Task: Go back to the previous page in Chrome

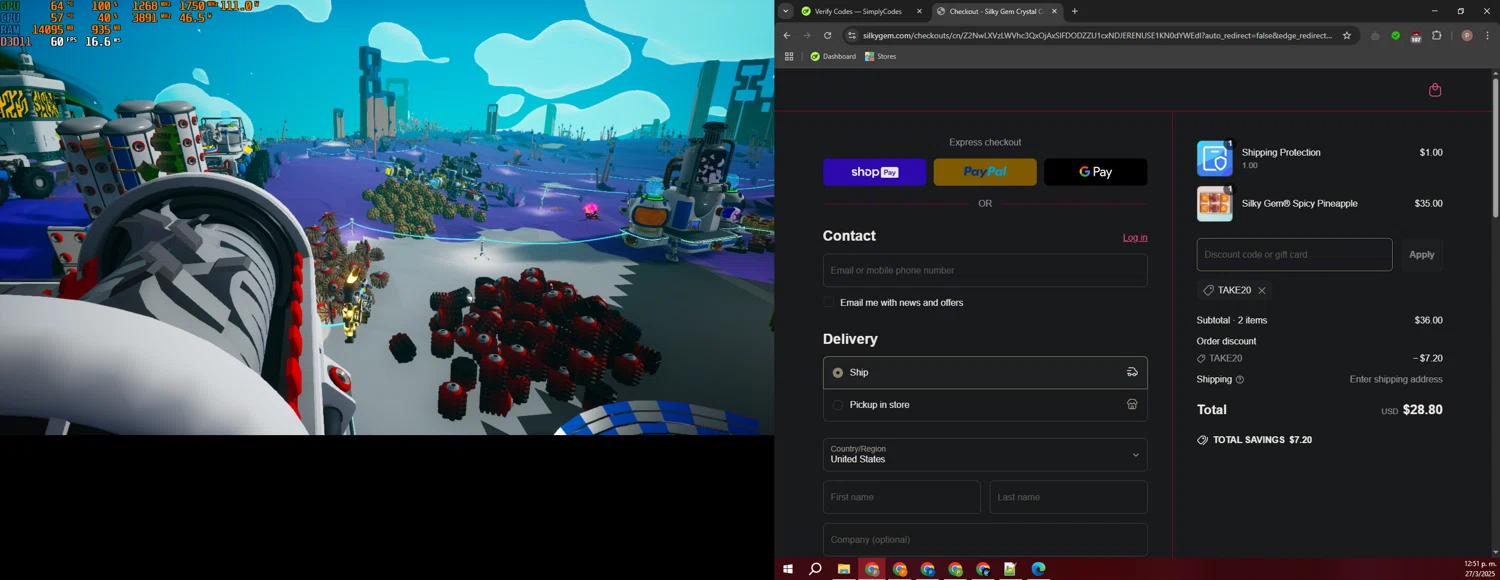Action: [787, 35]
